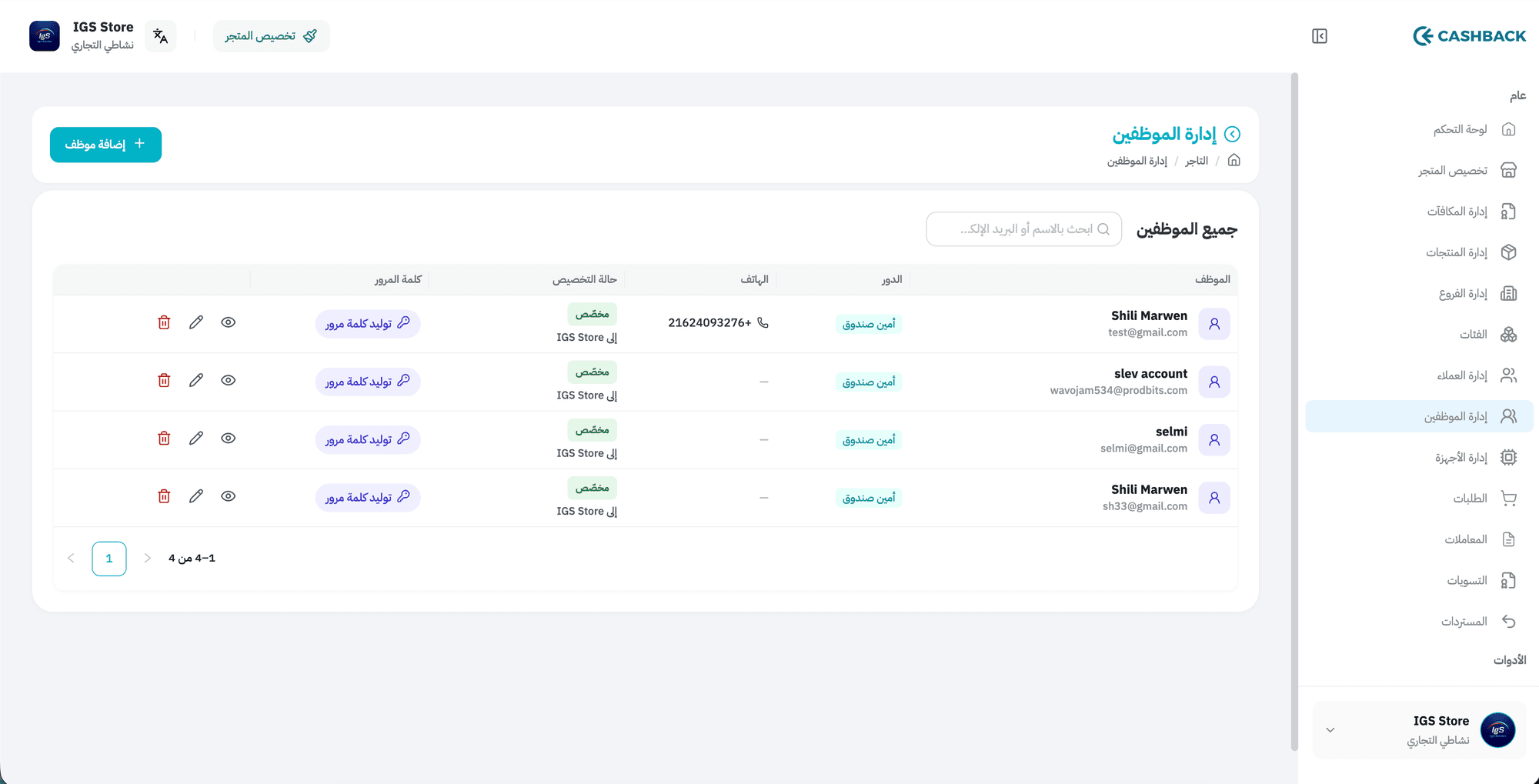This screenshot has width=1539, height=784.
Task: Delete the slev account employee
Action: (164, 380)
